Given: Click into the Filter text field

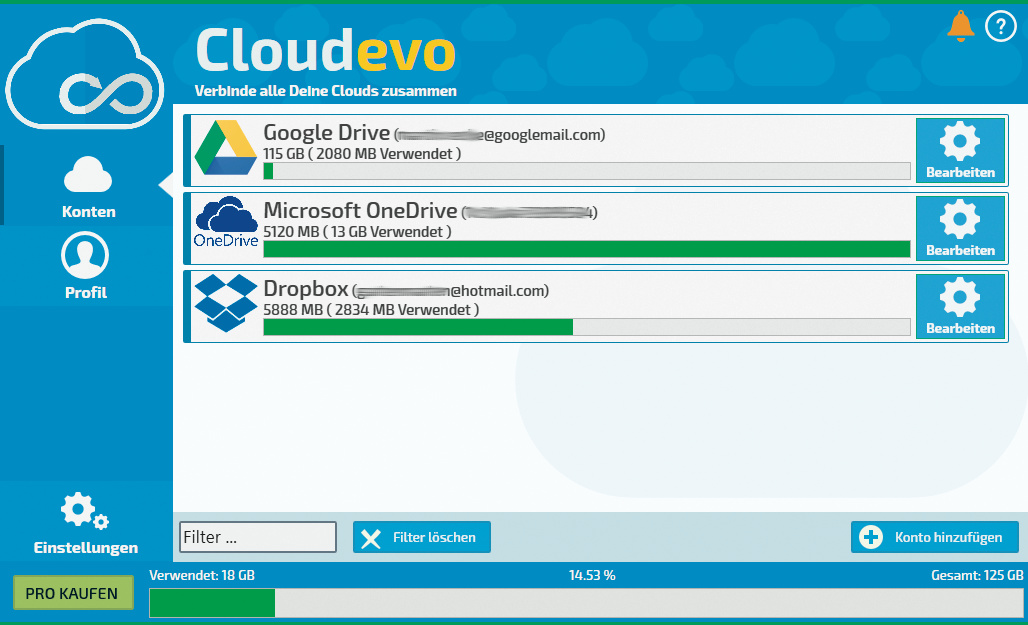Looking at the screenshot, I should (258, 537).
